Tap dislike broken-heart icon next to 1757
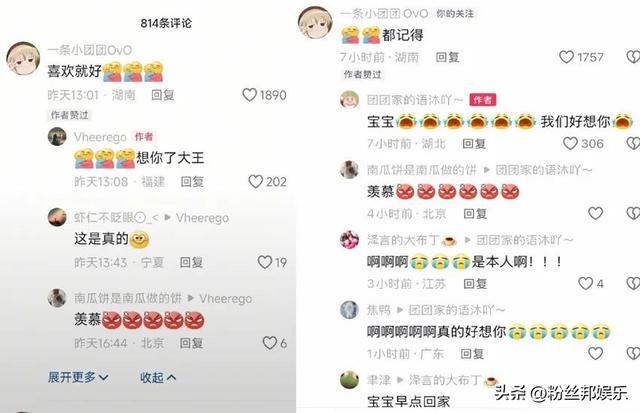The width and height of the screenshot is (640, 413). (633, 57)
